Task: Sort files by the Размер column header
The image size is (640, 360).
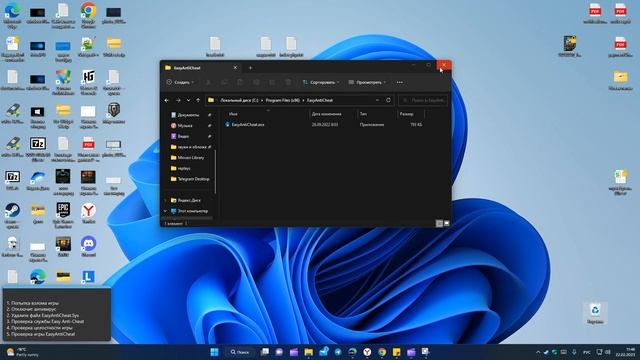Action: click(x=407, y=114)
